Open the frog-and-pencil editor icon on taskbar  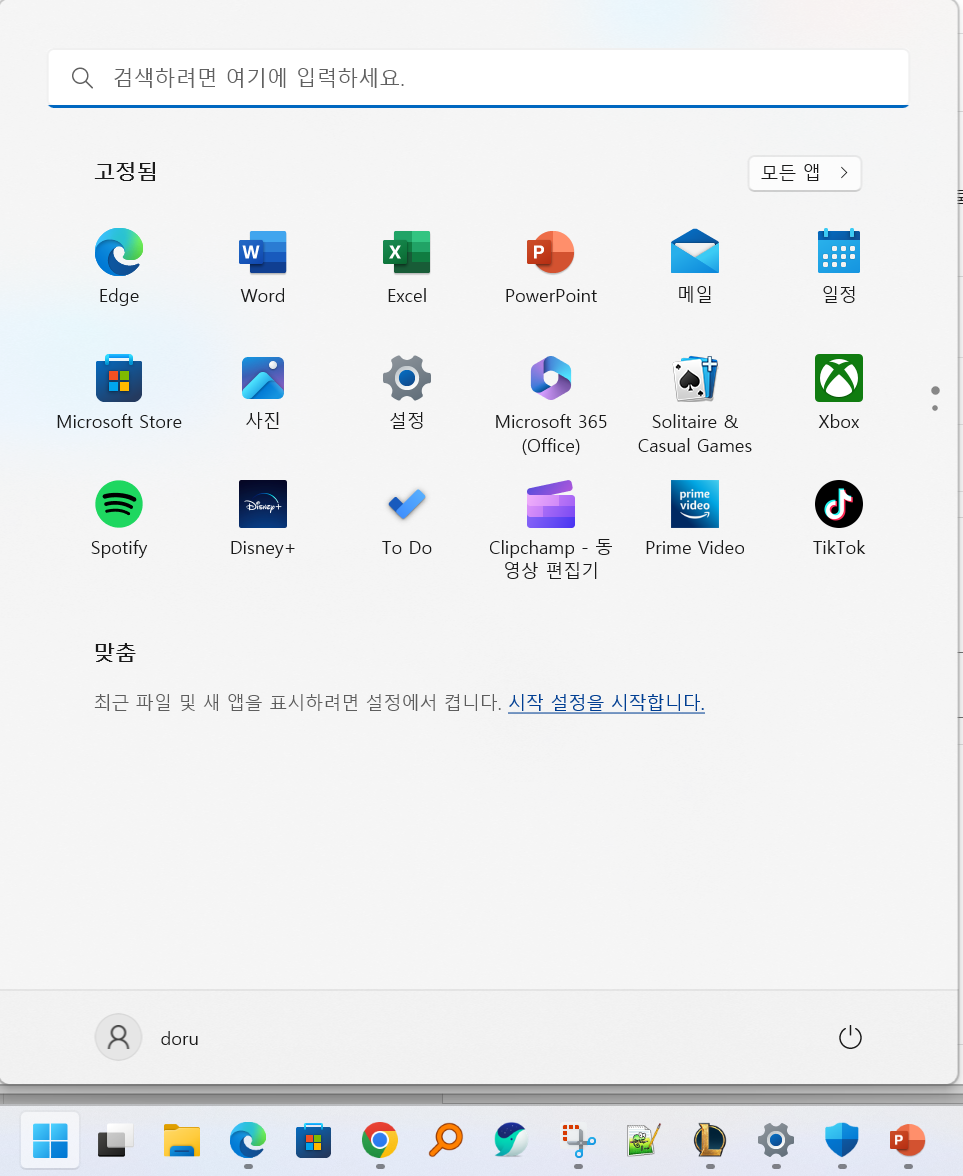pyautogui.click(x=644, y=1141)
